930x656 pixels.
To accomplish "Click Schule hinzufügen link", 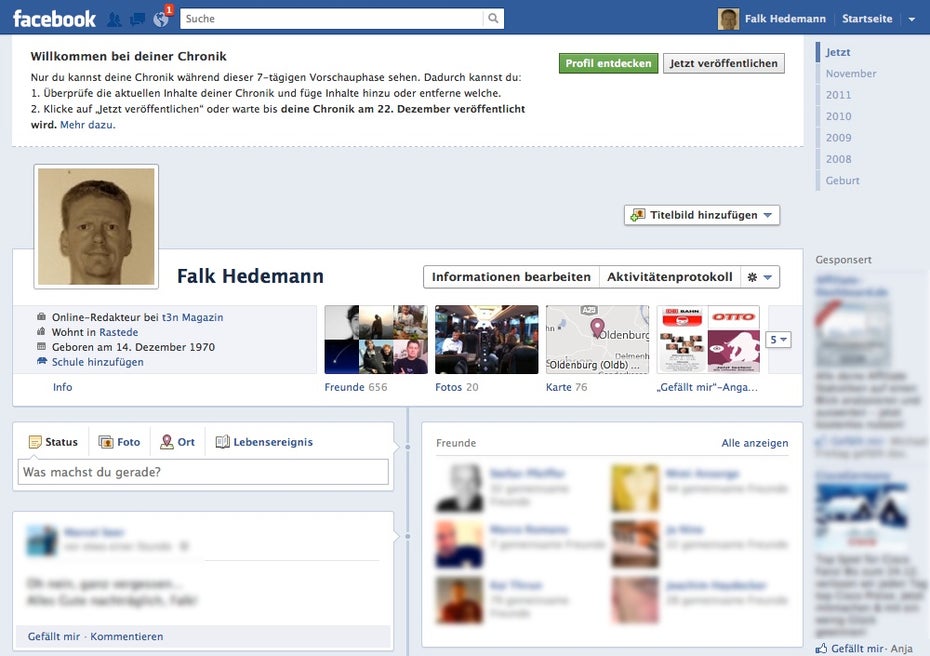I will [x=97, y=362].
